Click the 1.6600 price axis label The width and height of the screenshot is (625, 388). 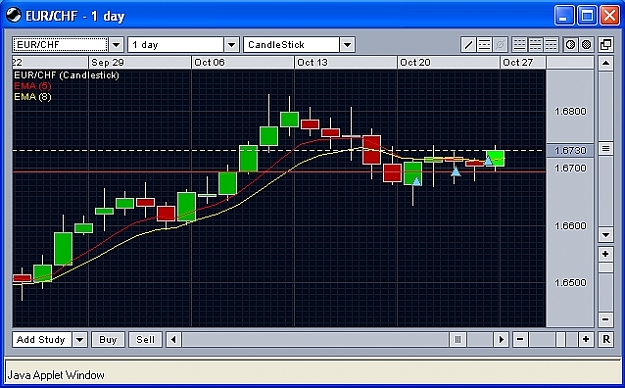click(x=570, y=225)
